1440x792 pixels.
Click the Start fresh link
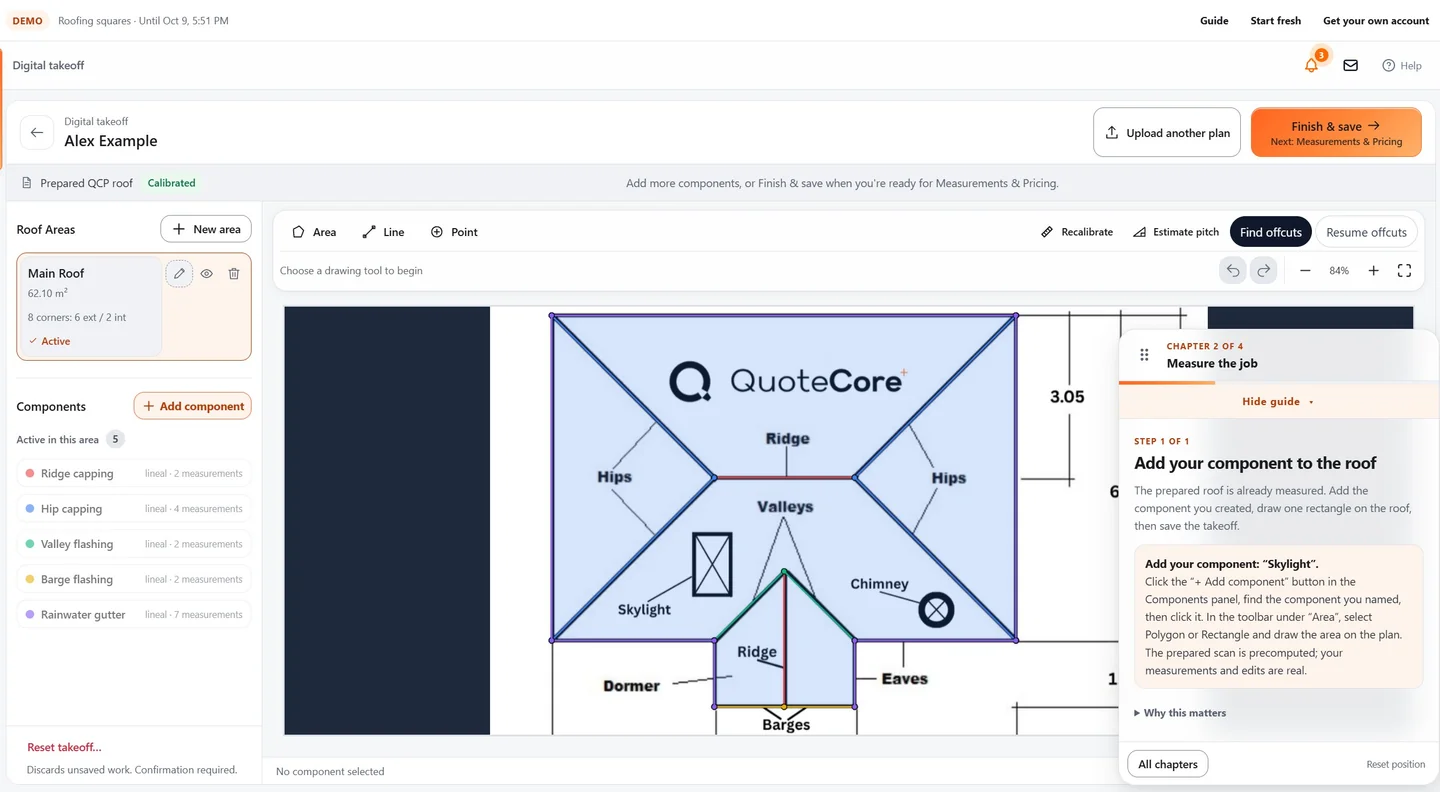pos(1276,20)
